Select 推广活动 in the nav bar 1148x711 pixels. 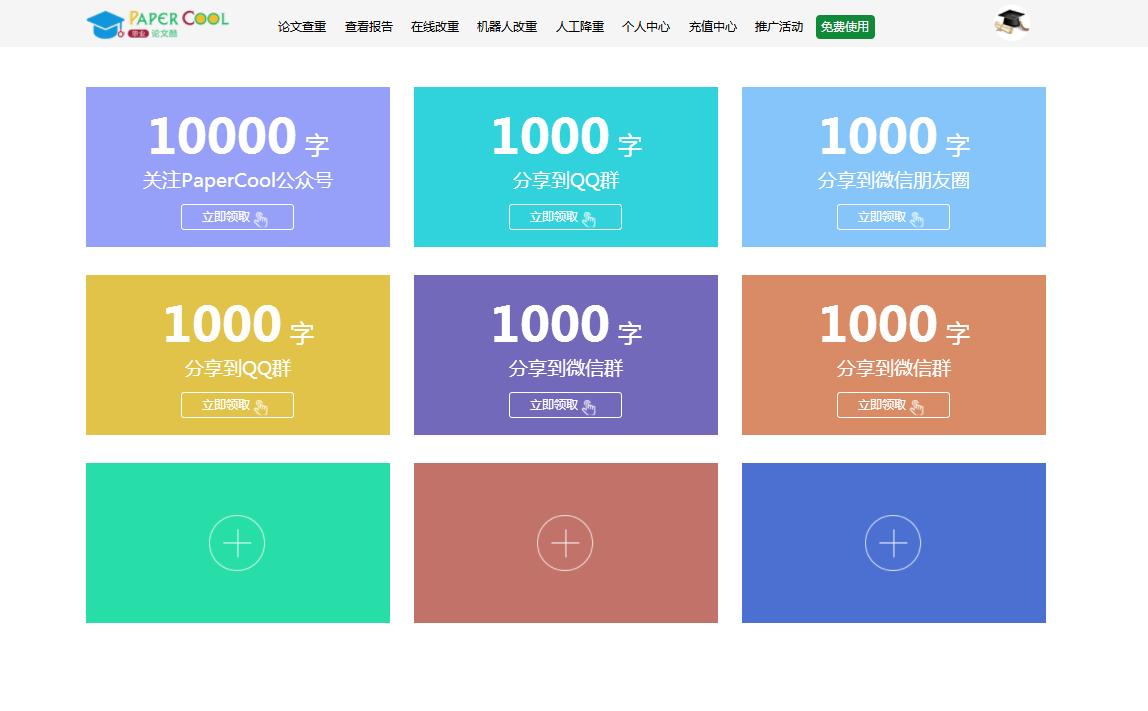779,27
